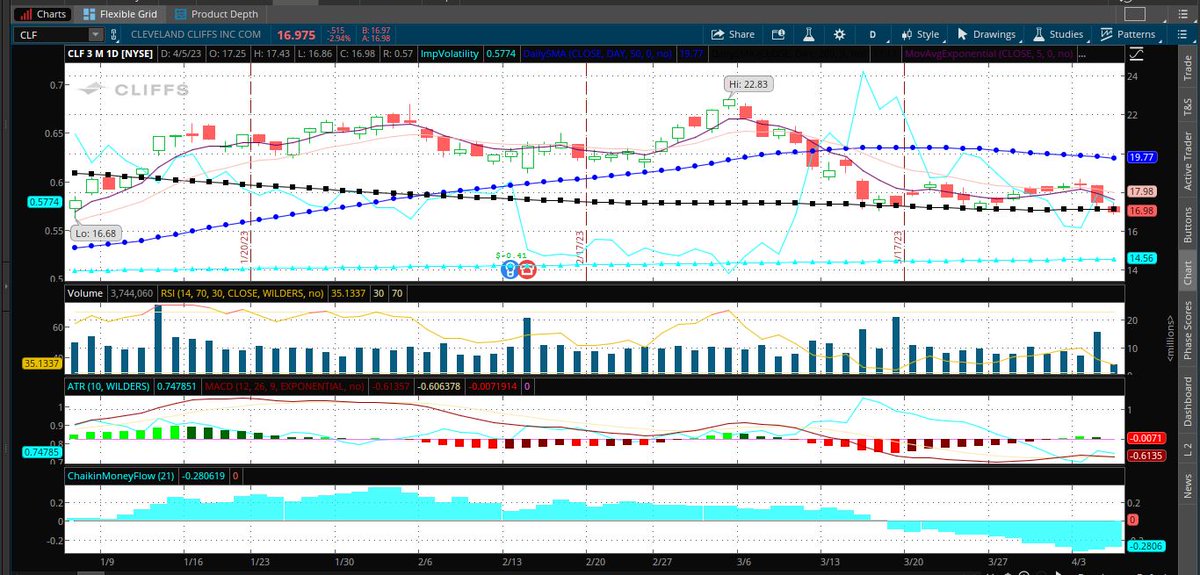Screen dimensions: 1200x575
Task: Click the DailySMA study label
Action: click(x=596, y=55)
